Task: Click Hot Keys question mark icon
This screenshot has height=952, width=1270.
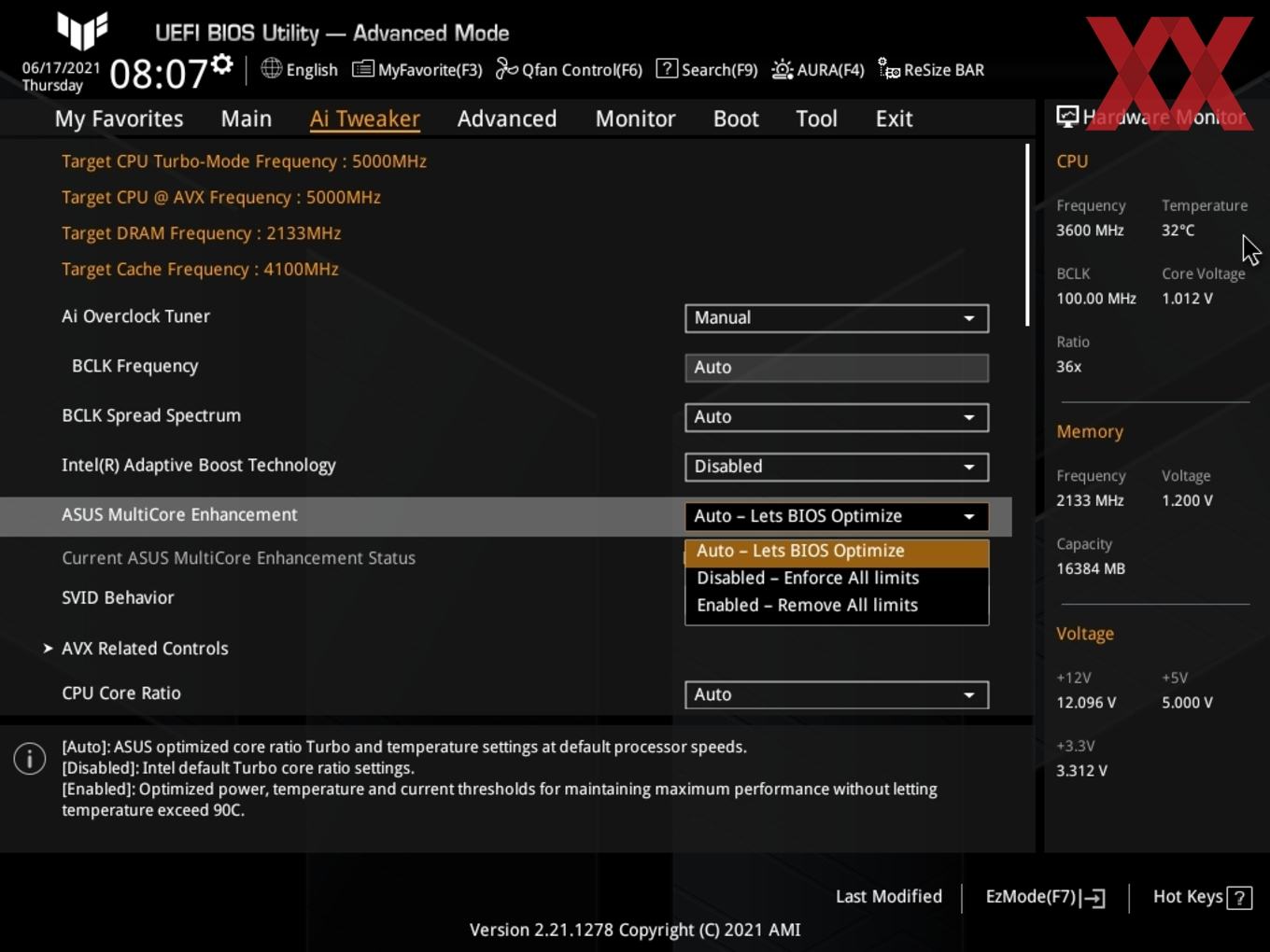Action: [1239, 898]
